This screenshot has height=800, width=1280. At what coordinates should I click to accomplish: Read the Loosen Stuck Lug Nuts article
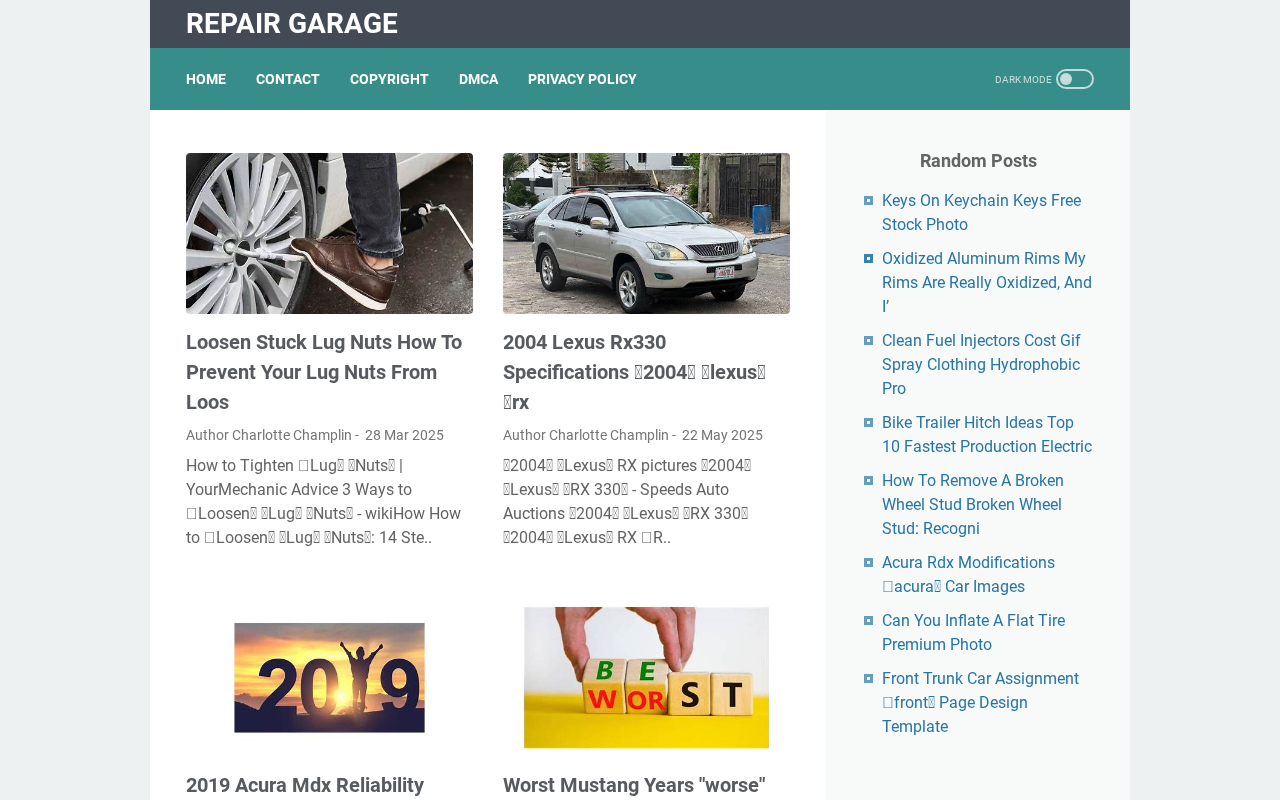coord(324,372)
